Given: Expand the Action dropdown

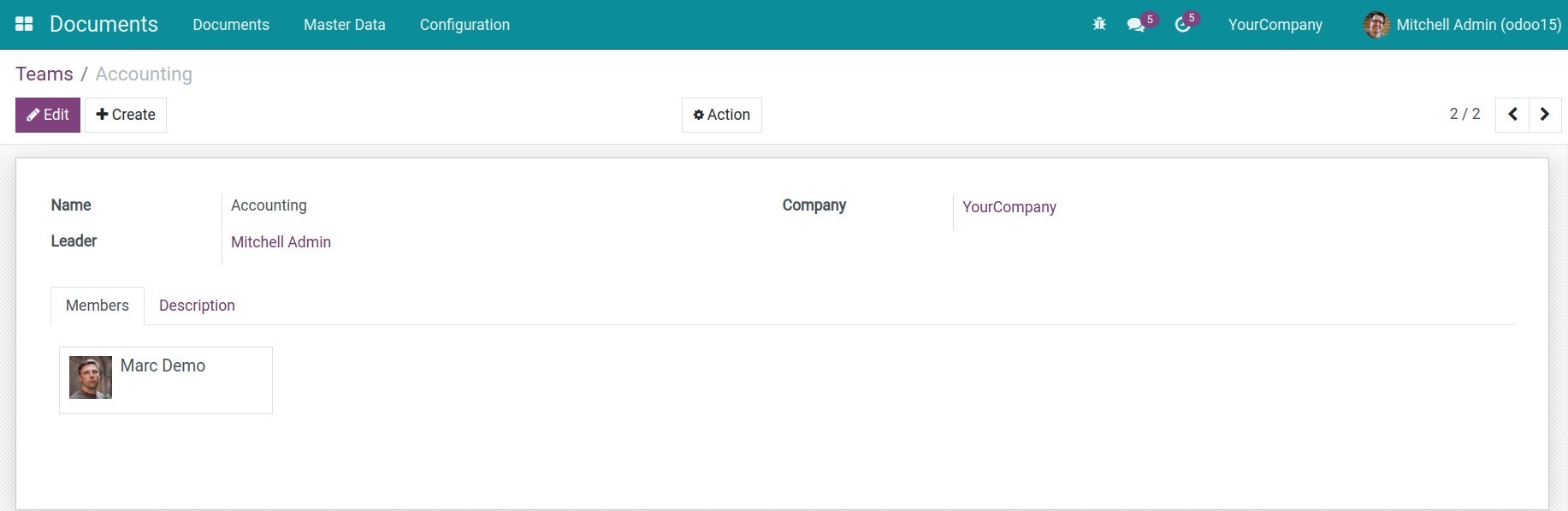Looking at the screenshot, I should (x=721, y=115).
